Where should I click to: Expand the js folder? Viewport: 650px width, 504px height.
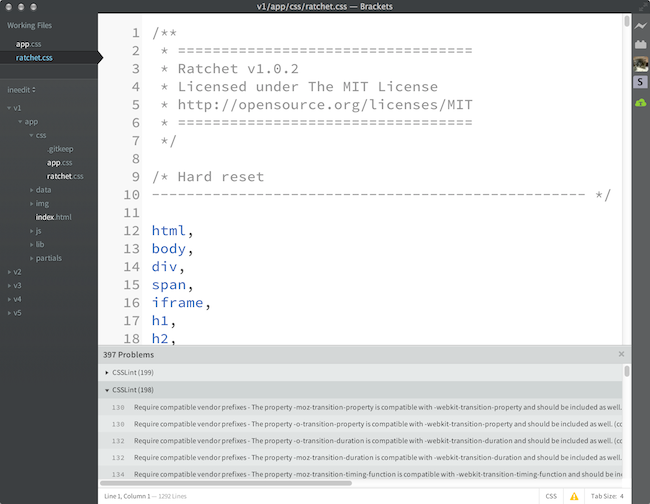pos(32,231)
